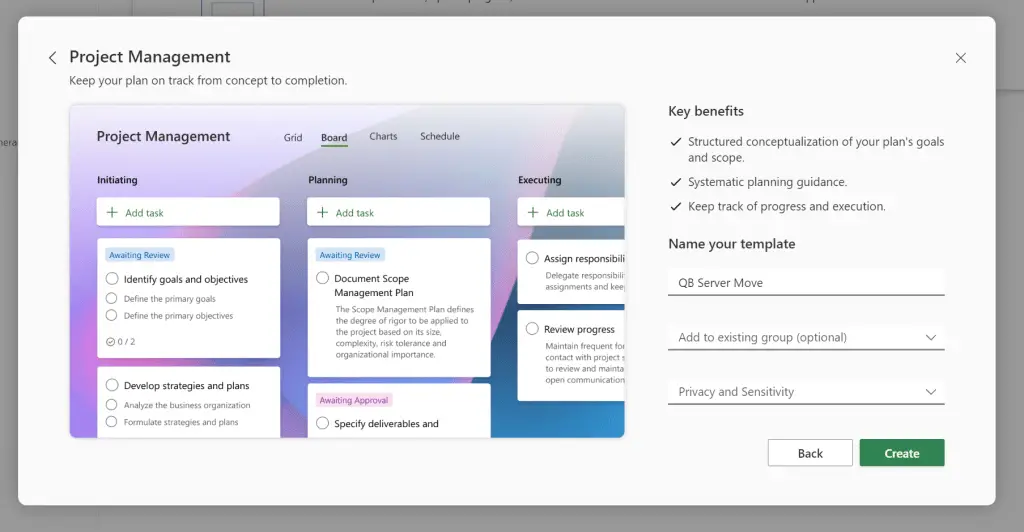Viewport: 1024px width, 532px height.
Task: Open the Schedule tab
Action: point(439,137)
